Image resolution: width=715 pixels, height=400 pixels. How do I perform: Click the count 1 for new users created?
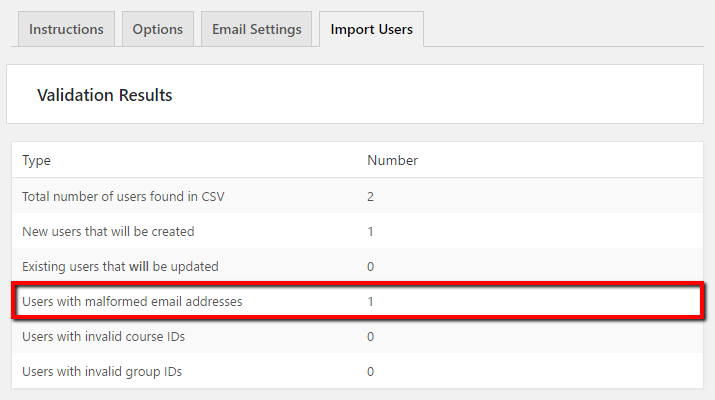[371, 231]
